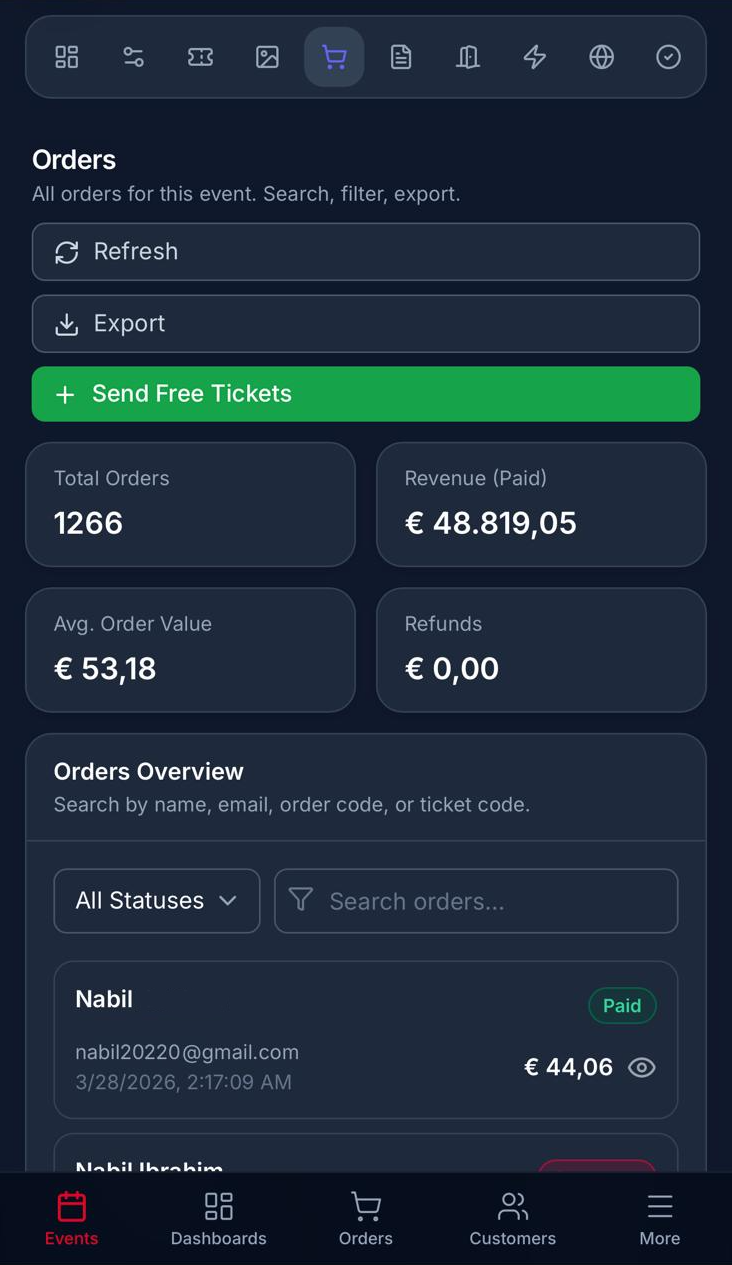Go to the Dashboards tab
This screenshot has height=1265, width=732.
pos(218,1218)
